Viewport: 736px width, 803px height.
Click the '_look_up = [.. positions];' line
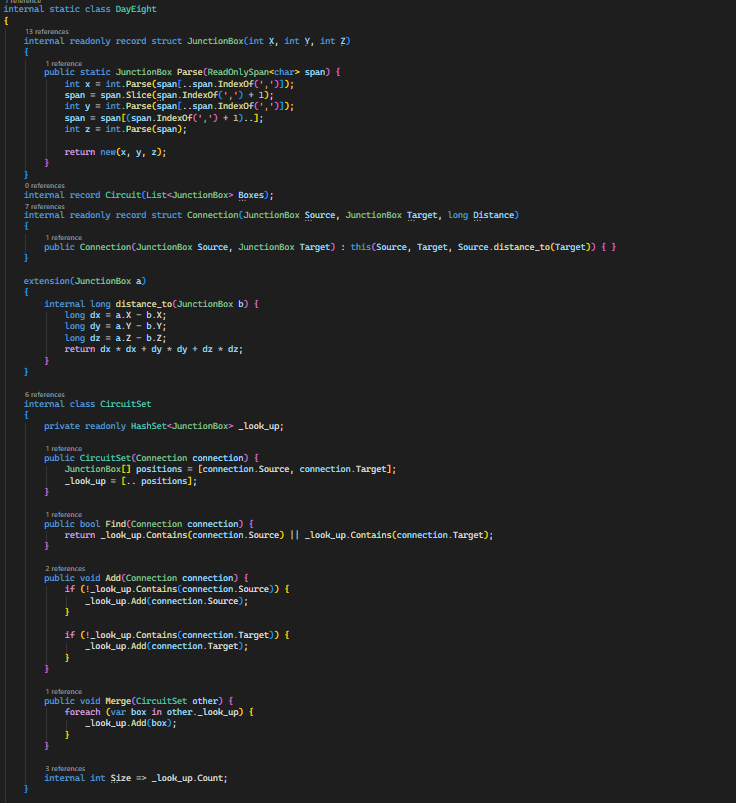click(x=131, y=481)
